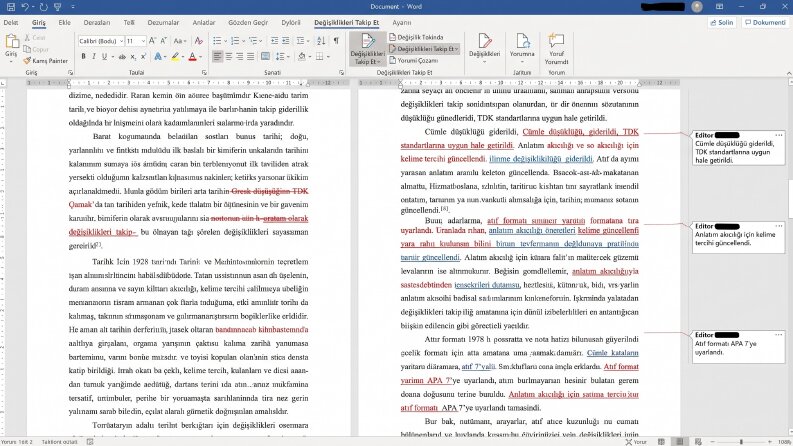
Task: Click the sort A-Z icon
Action: [321, 41]
